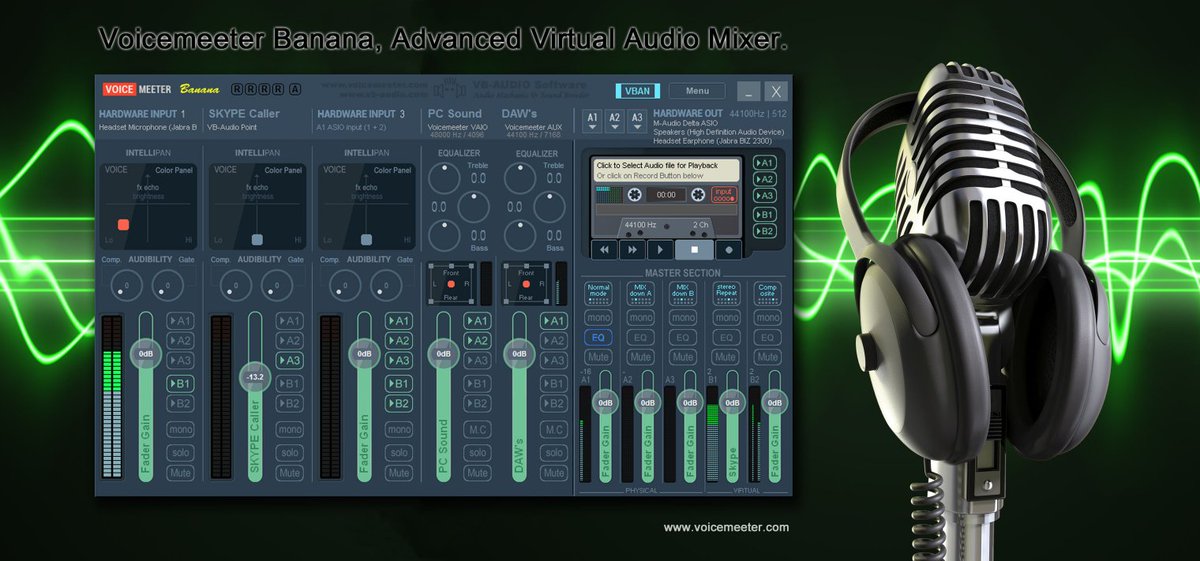Change the A2 bus MIX down A mode
Viewport: 1200px width, 561px height.
[640, 294]
